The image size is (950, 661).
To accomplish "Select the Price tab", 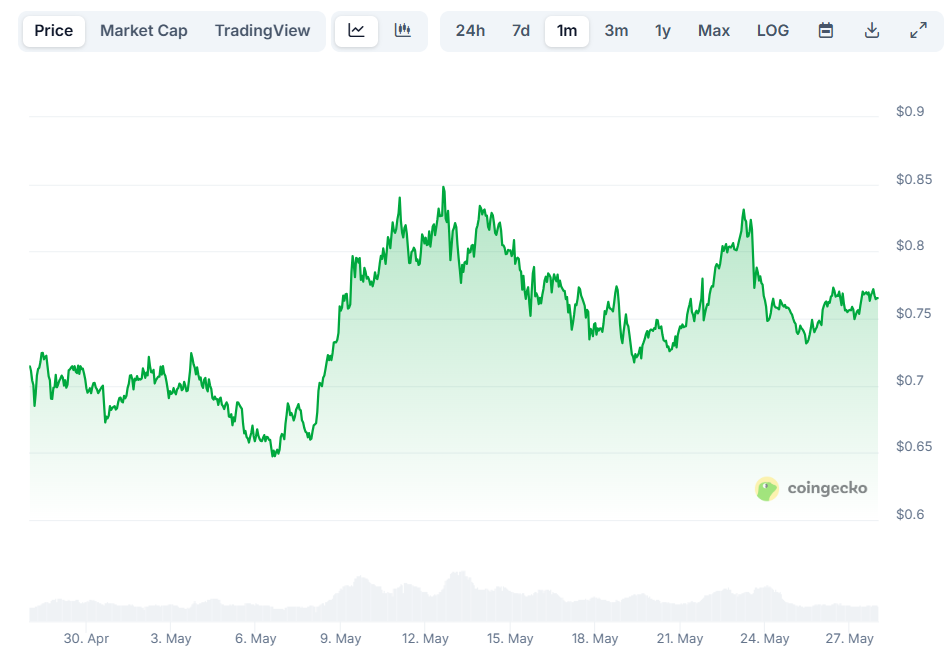I will pos(54,31).
